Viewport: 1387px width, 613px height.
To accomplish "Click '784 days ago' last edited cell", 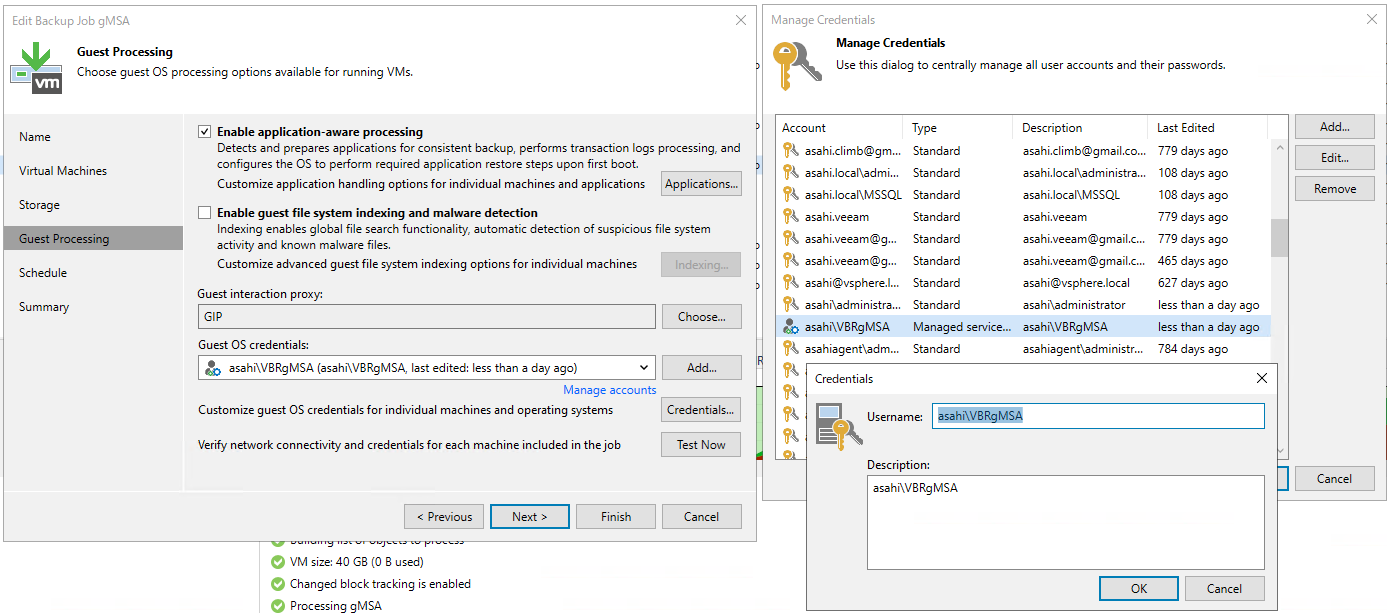I will (1193, 349).
